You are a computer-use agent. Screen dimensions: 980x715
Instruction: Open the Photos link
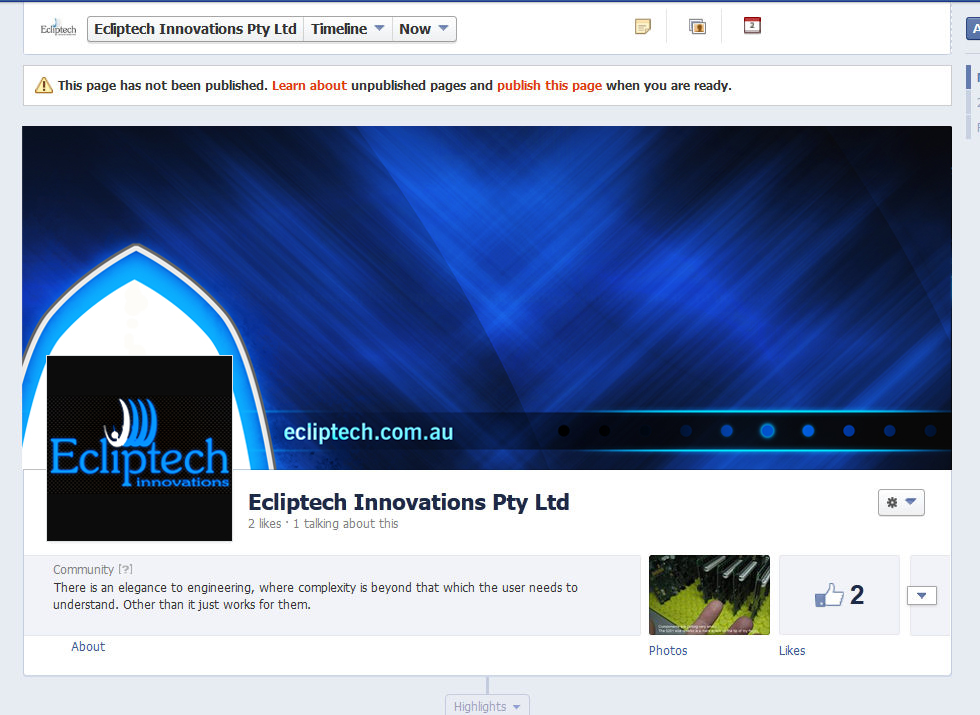point(668,651)
